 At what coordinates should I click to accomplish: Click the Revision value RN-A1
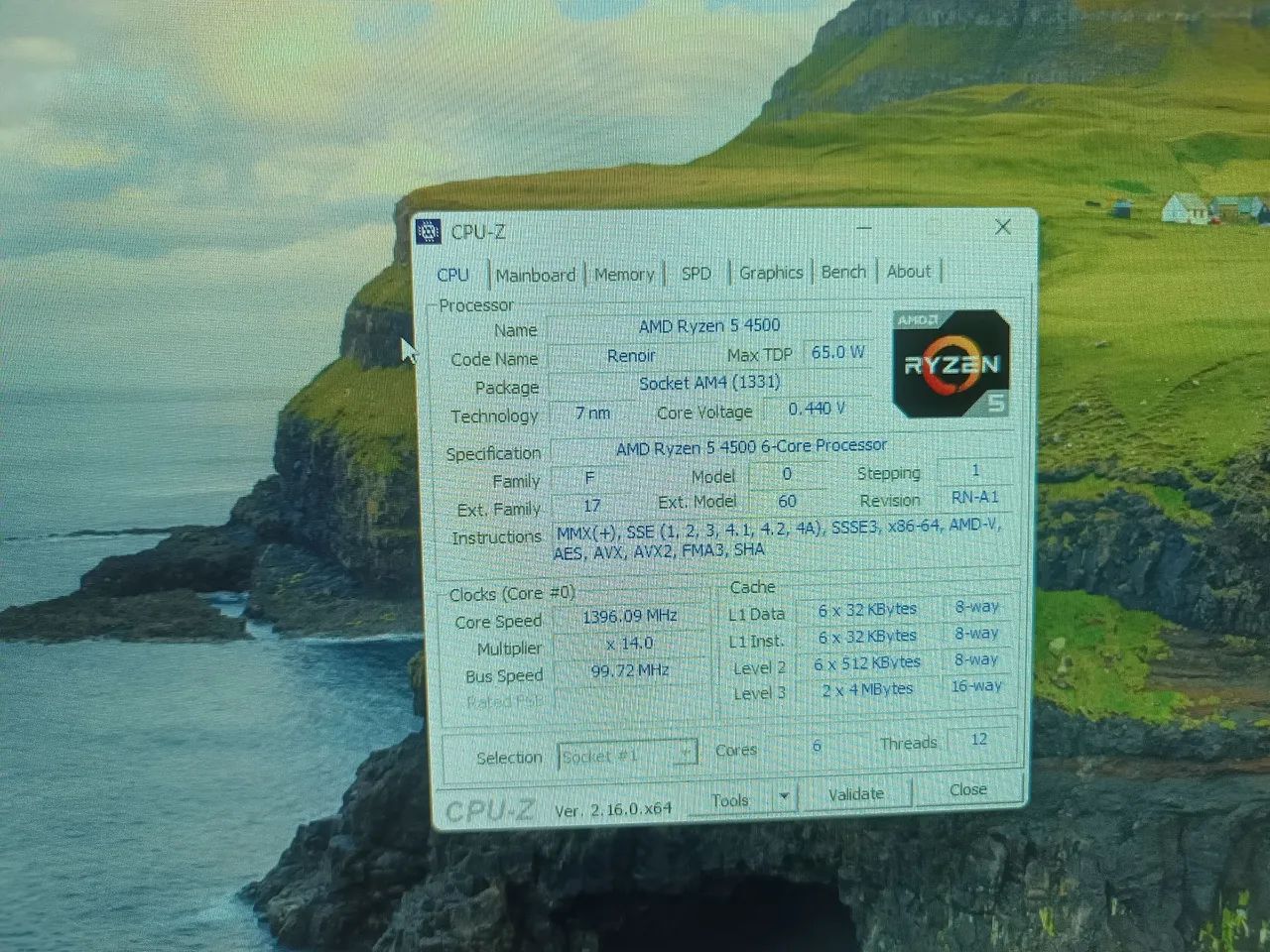(x=975, y=497)
